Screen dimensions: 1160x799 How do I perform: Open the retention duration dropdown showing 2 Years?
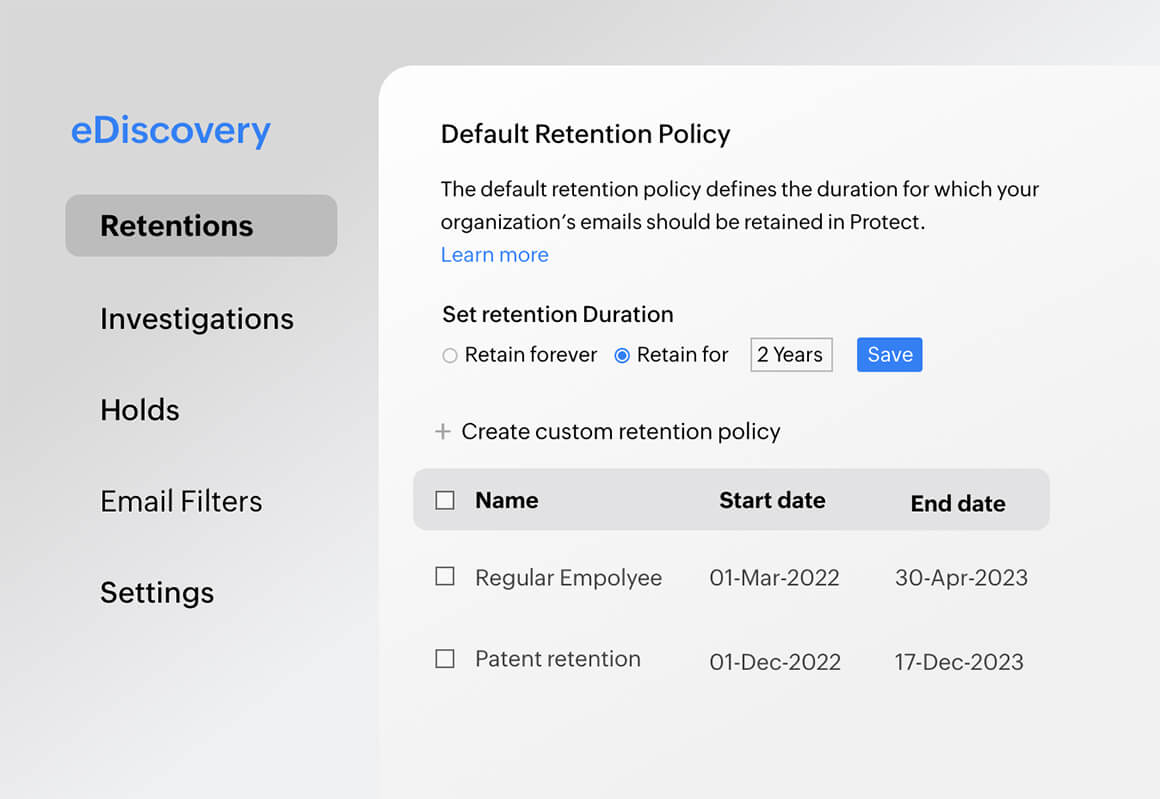(791, 354)
